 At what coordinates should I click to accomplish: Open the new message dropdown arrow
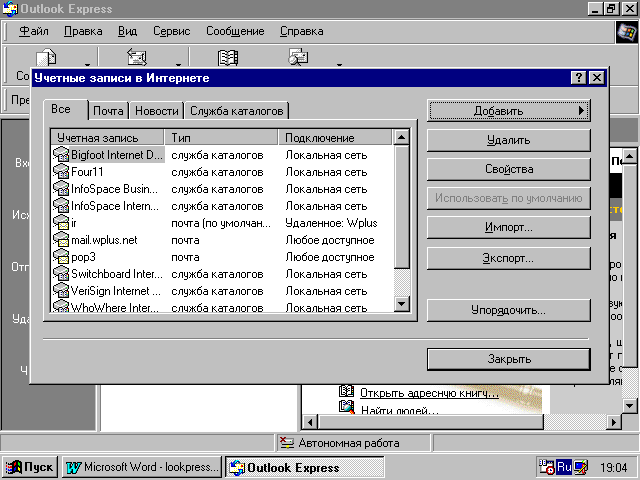pyautogui.click(x=87, y=64)
